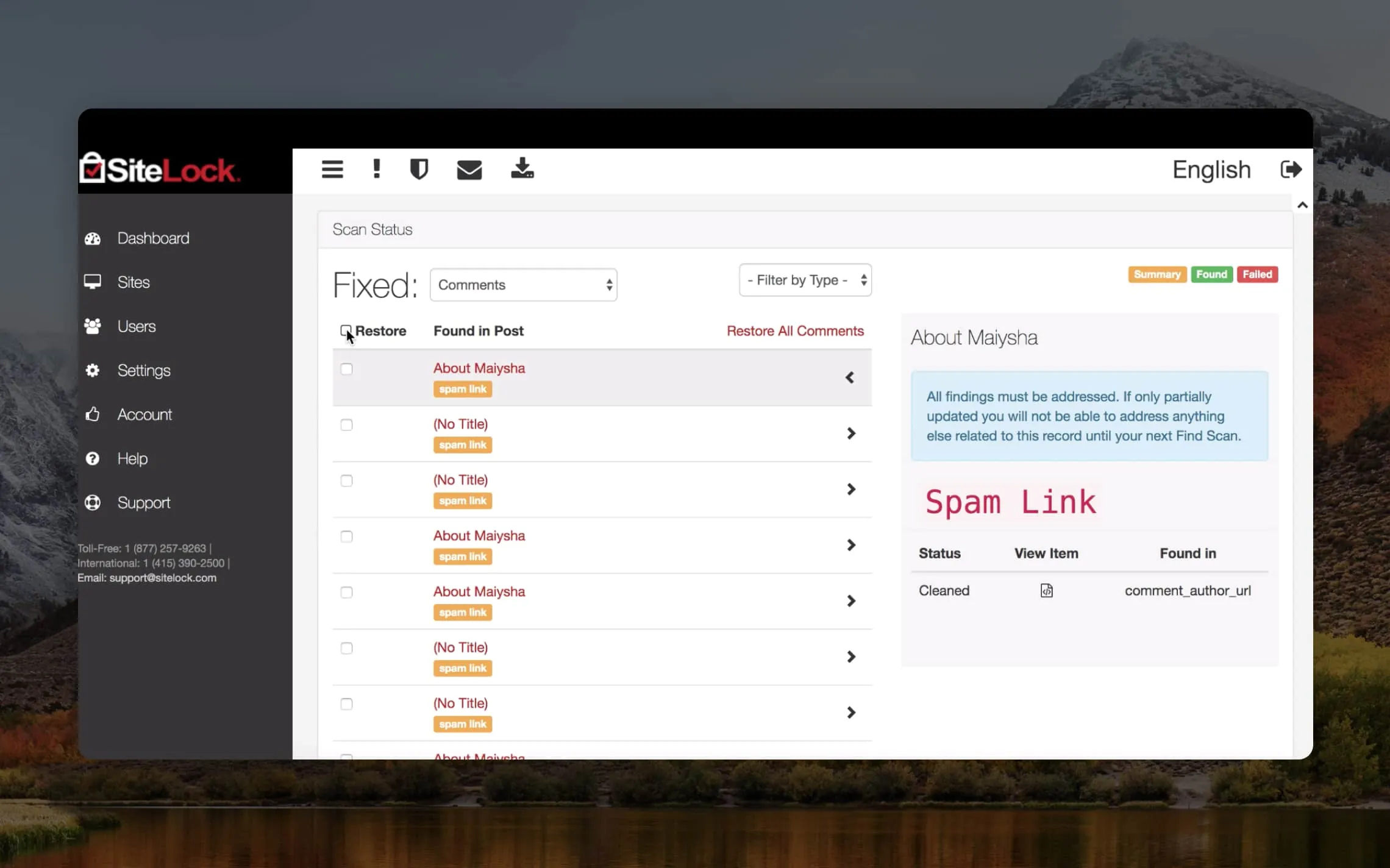Open the second (No Title) post link
The height and width of the screenshot is (868, 1390).
tap(460, 480)
